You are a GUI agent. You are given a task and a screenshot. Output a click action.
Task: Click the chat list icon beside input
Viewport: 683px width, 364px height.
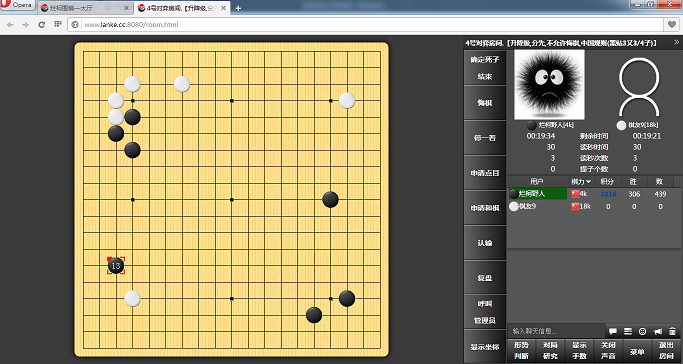(x=628, y=331)
